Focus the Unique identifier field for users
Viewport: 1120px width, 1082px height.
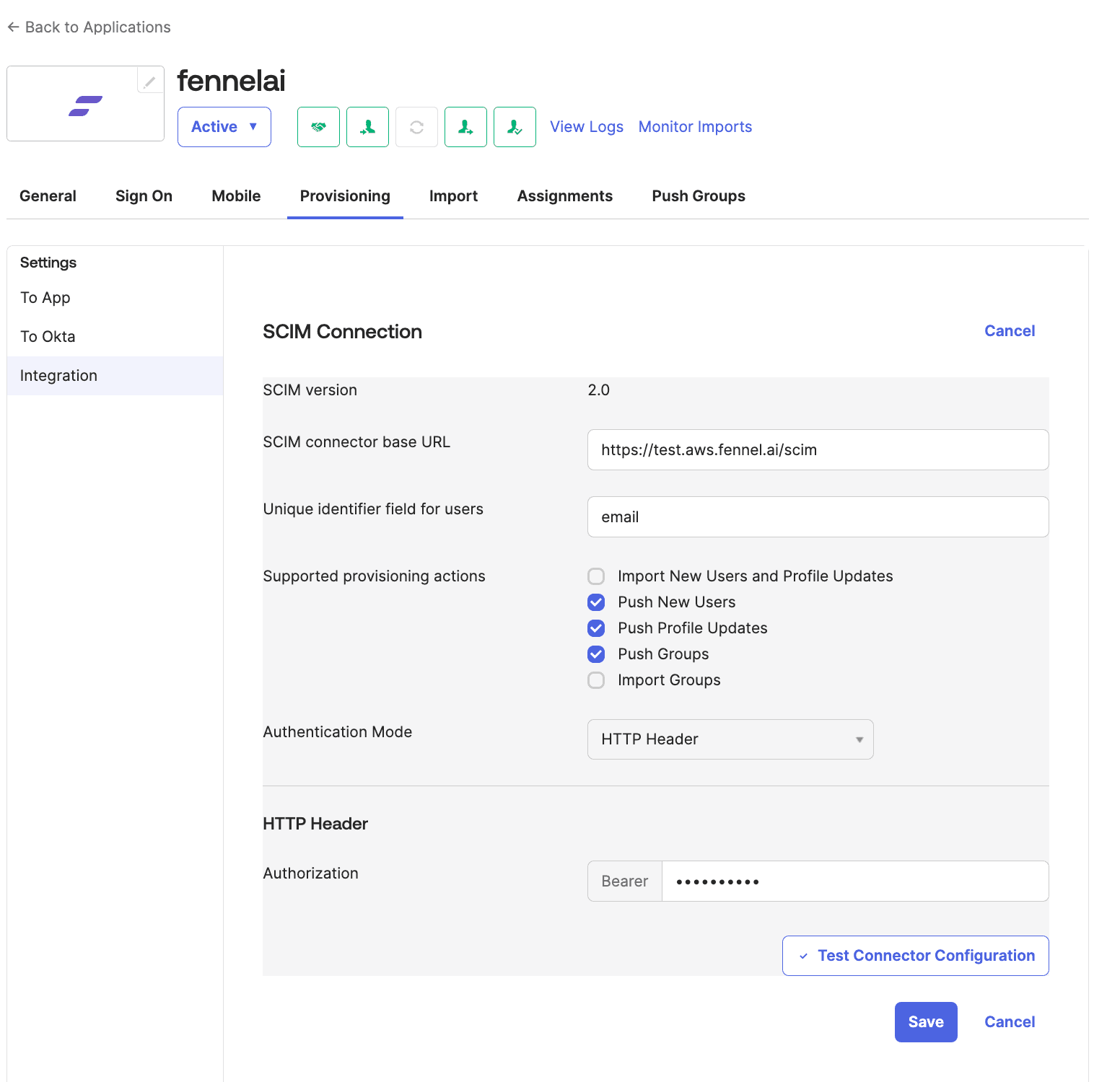pos(818,517)
